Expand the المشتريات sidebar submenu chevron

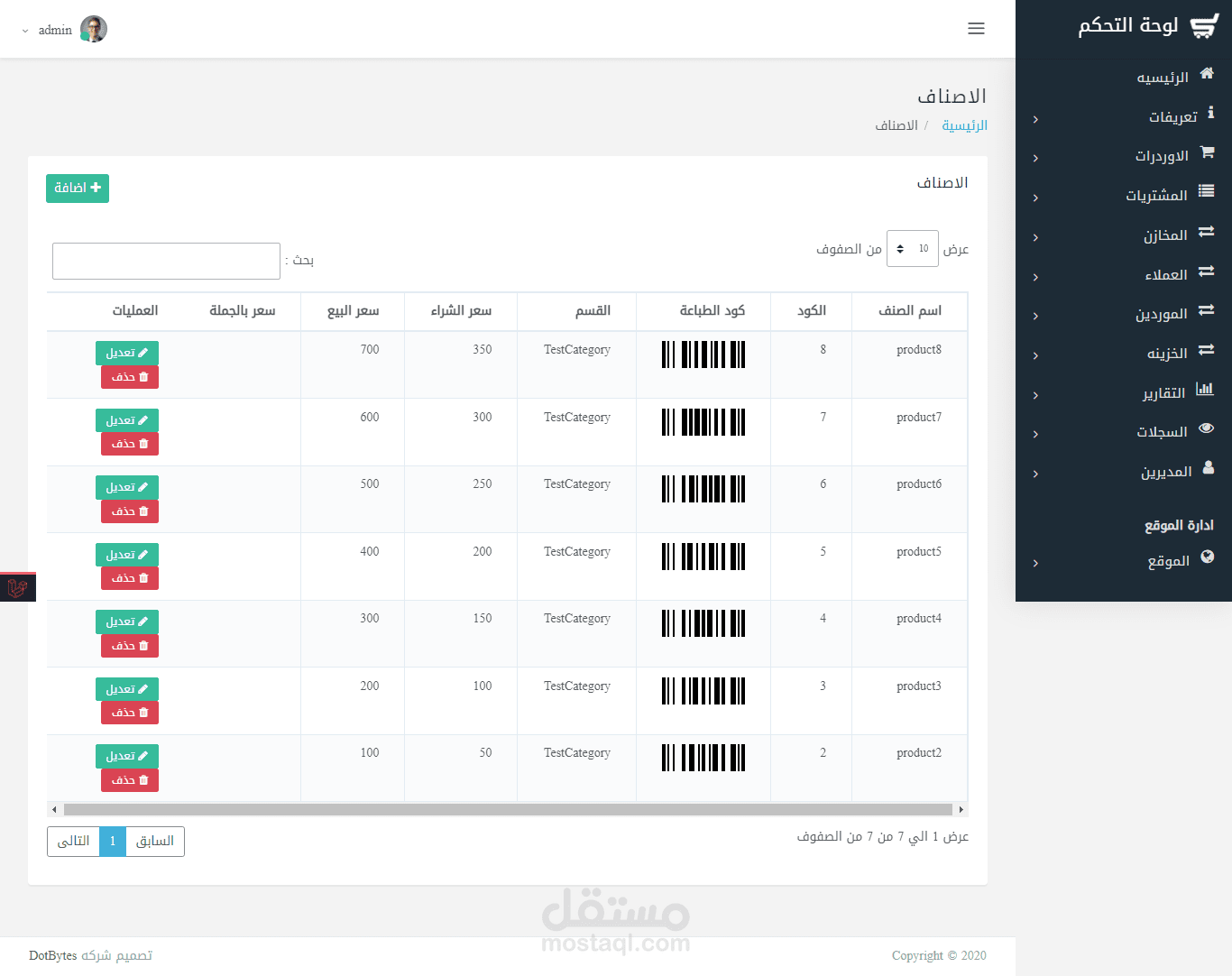1035,198
